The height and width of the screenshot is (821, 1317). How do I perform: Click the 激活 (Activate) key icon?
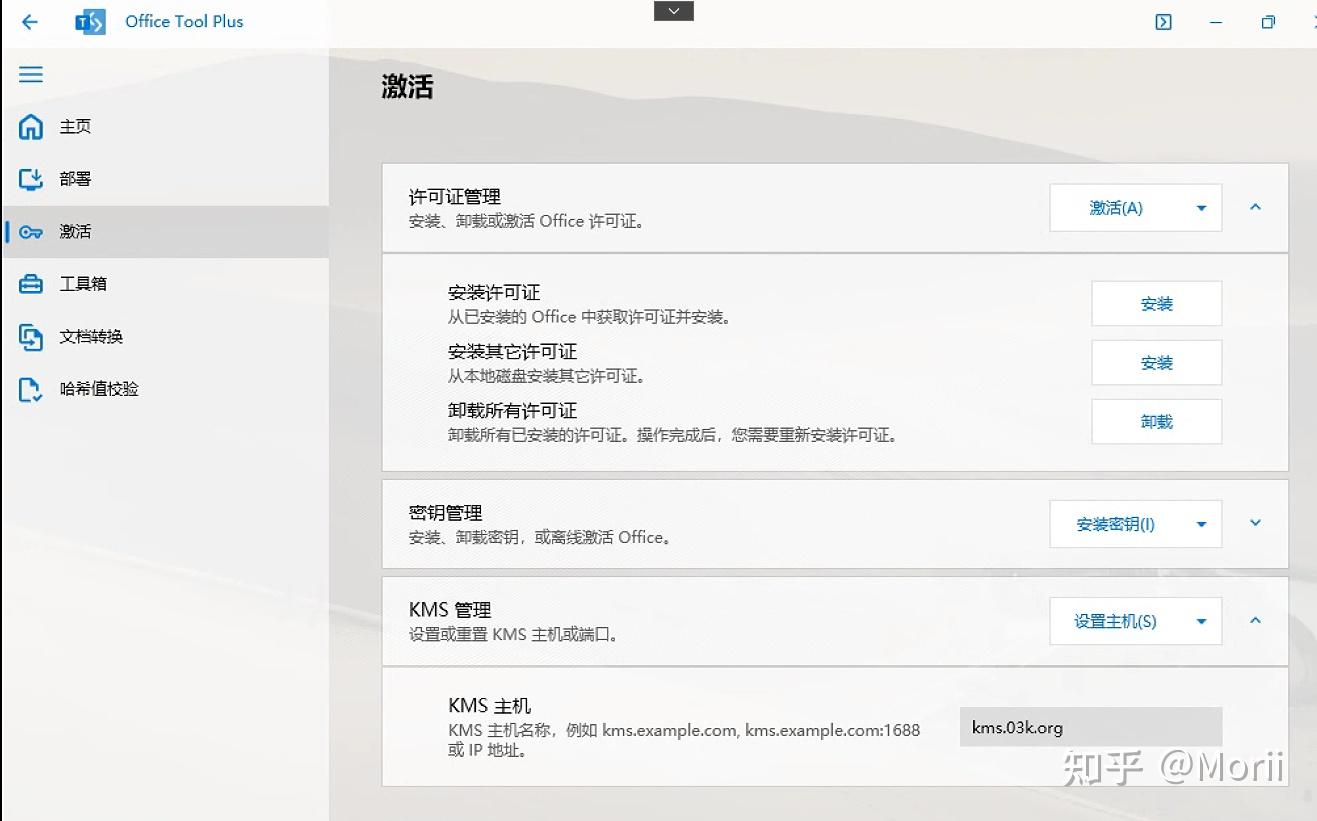30,231
